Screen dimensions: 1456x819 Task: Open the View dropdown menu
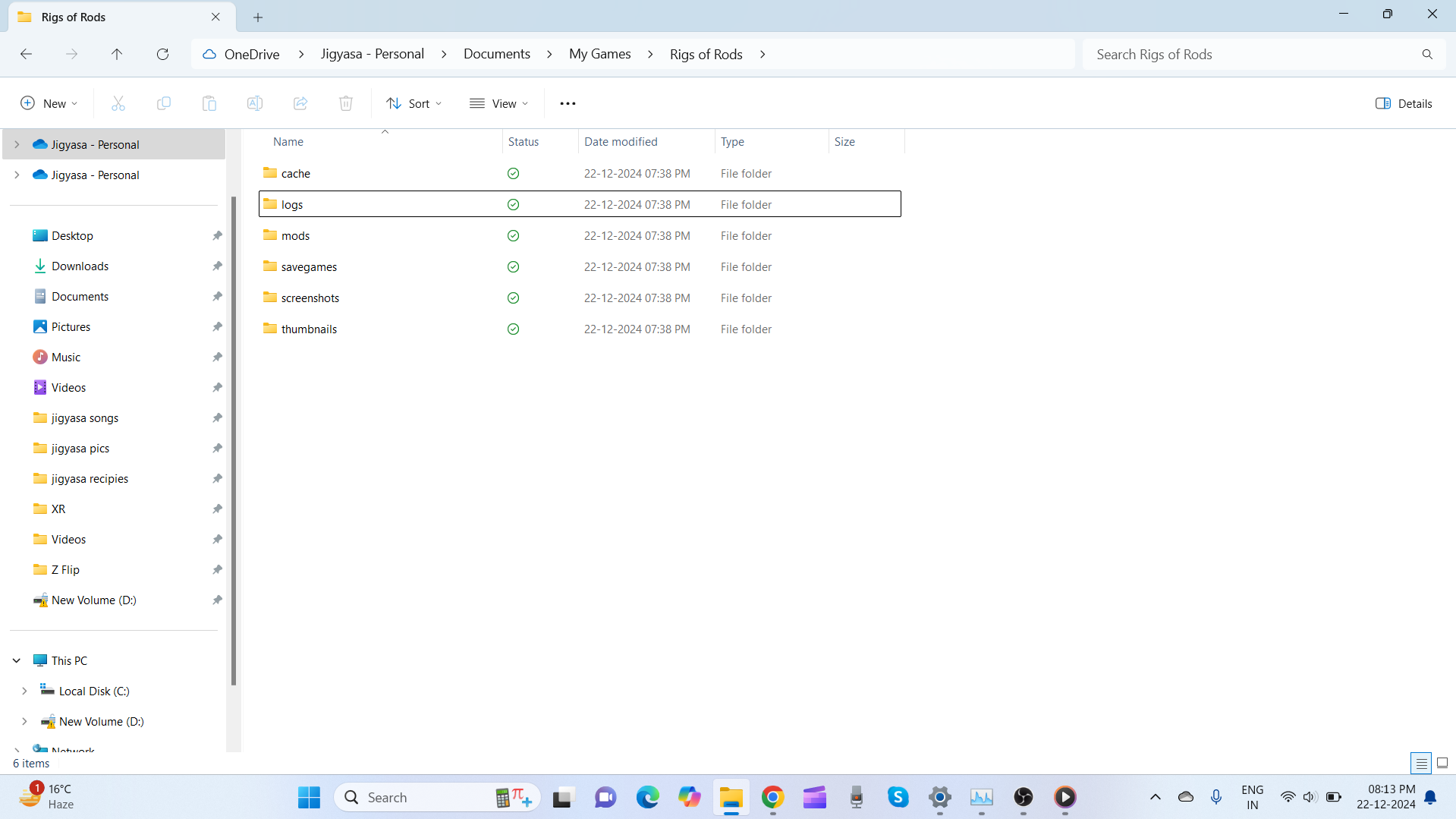[498, 103]
